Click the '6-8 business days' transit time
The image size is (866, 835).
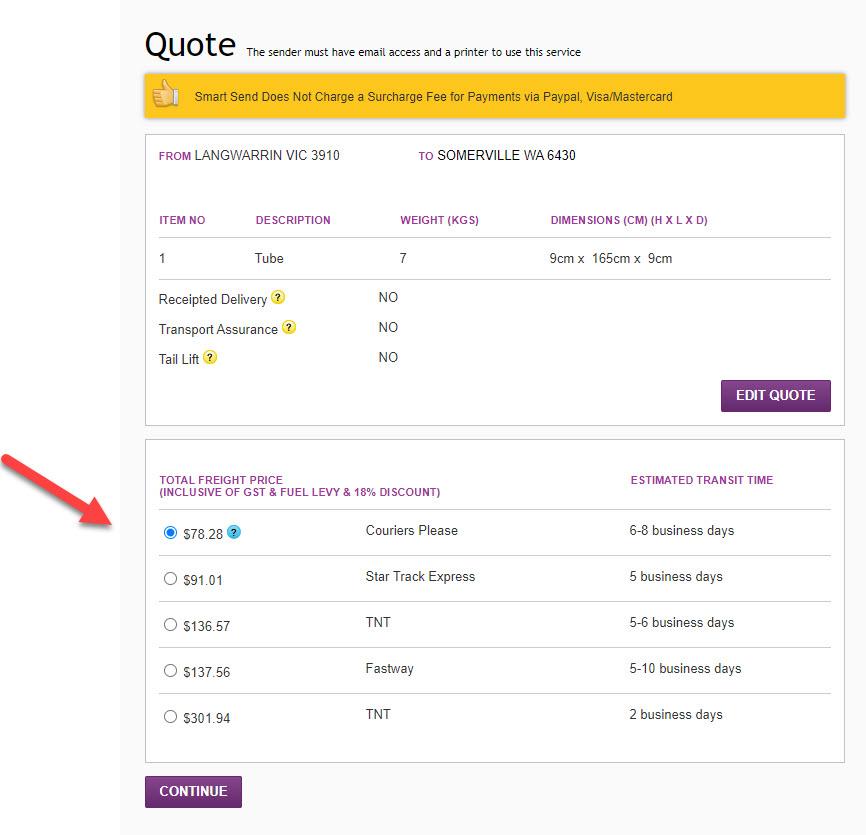[682, 531]
